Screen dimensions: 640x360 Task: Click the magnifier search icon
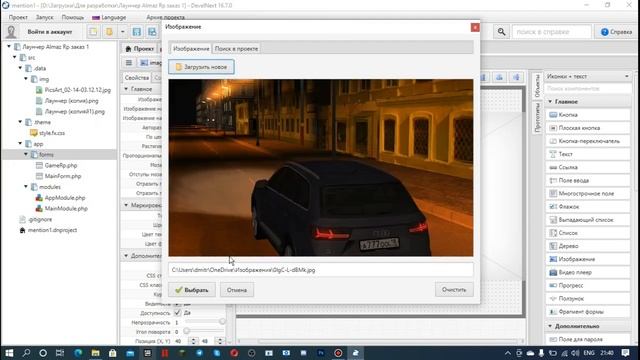pyautogui.click(x=501, y=32)
